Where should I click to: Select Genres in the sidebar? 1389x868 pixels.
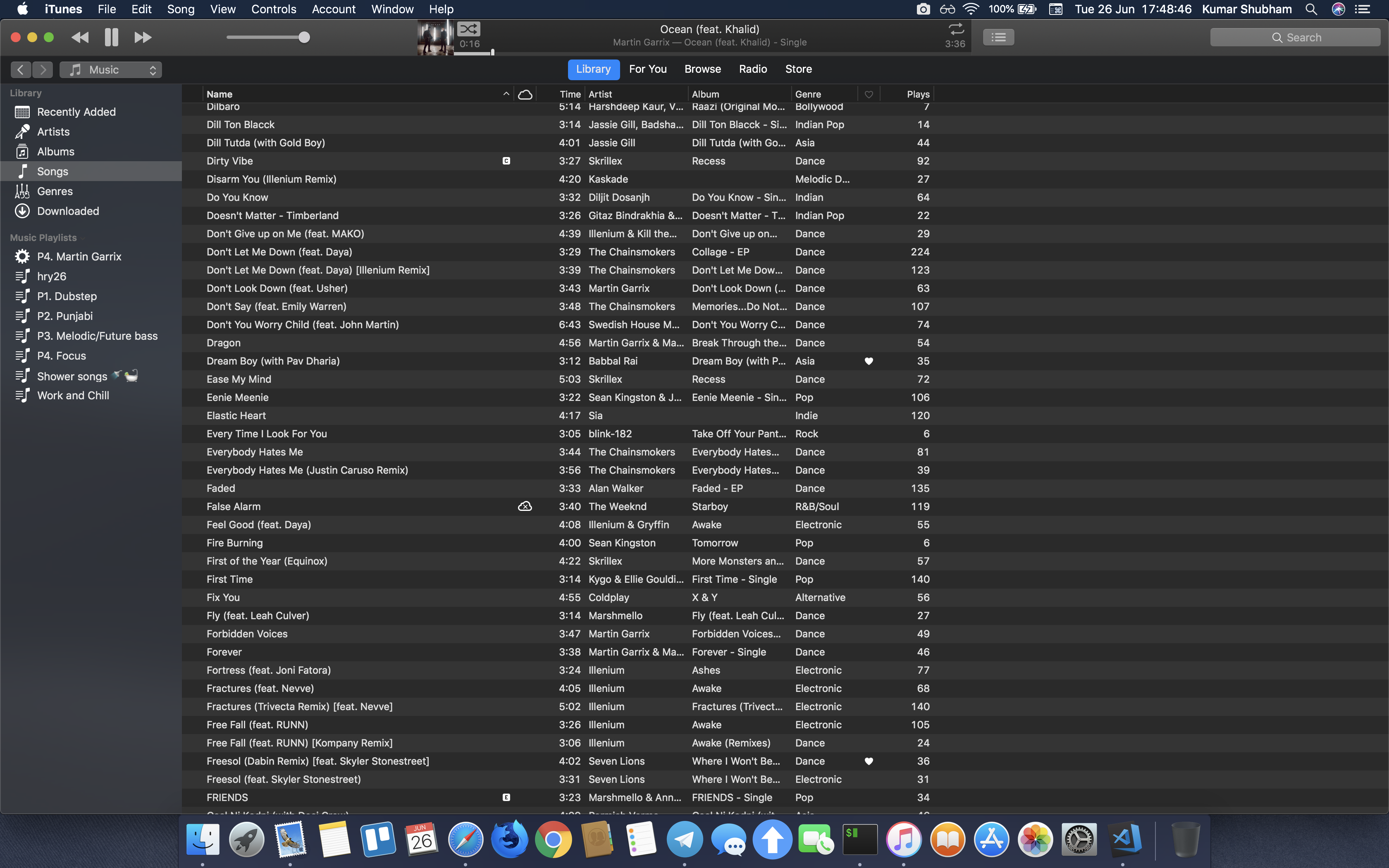tap(91, 191)
